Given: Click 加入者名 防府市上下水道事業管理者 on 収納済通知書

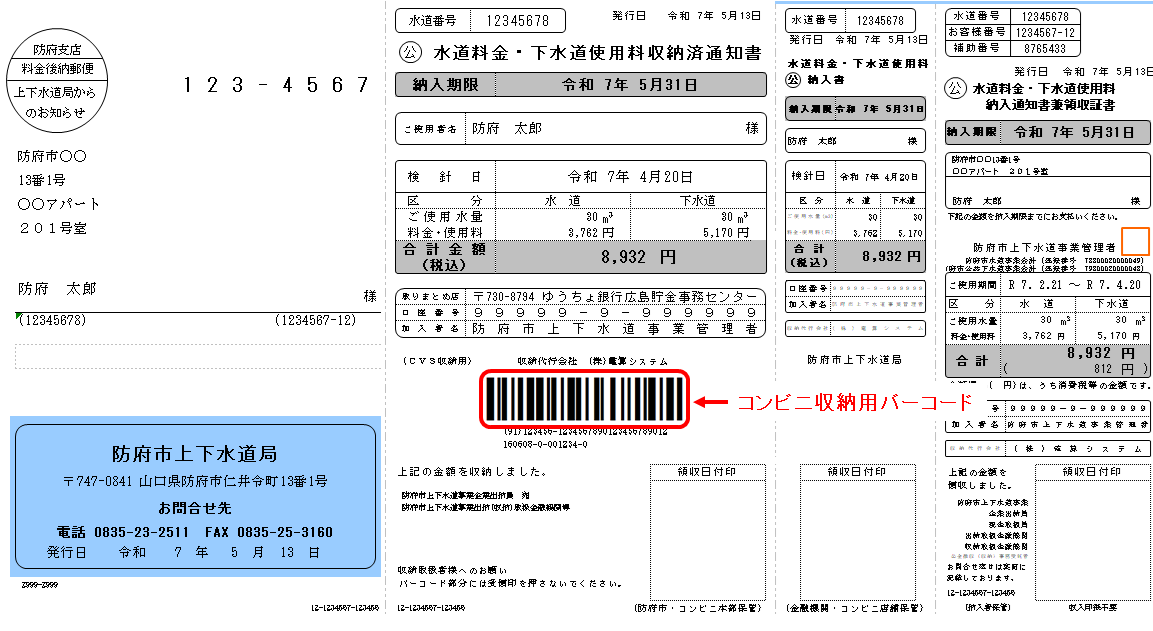Looking at the screenshot, I should 581,329.
